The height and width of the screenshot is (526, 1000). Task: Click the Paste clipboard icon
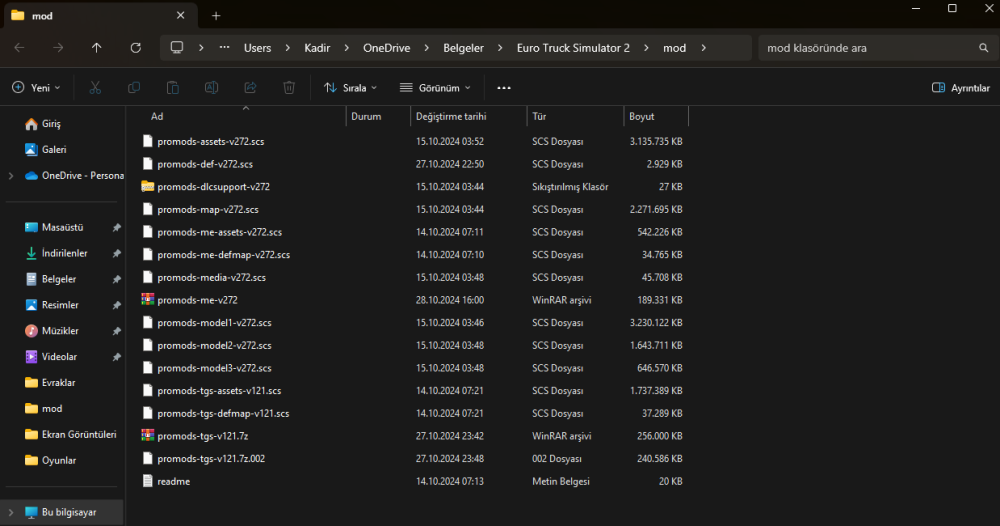coord(173,88)
